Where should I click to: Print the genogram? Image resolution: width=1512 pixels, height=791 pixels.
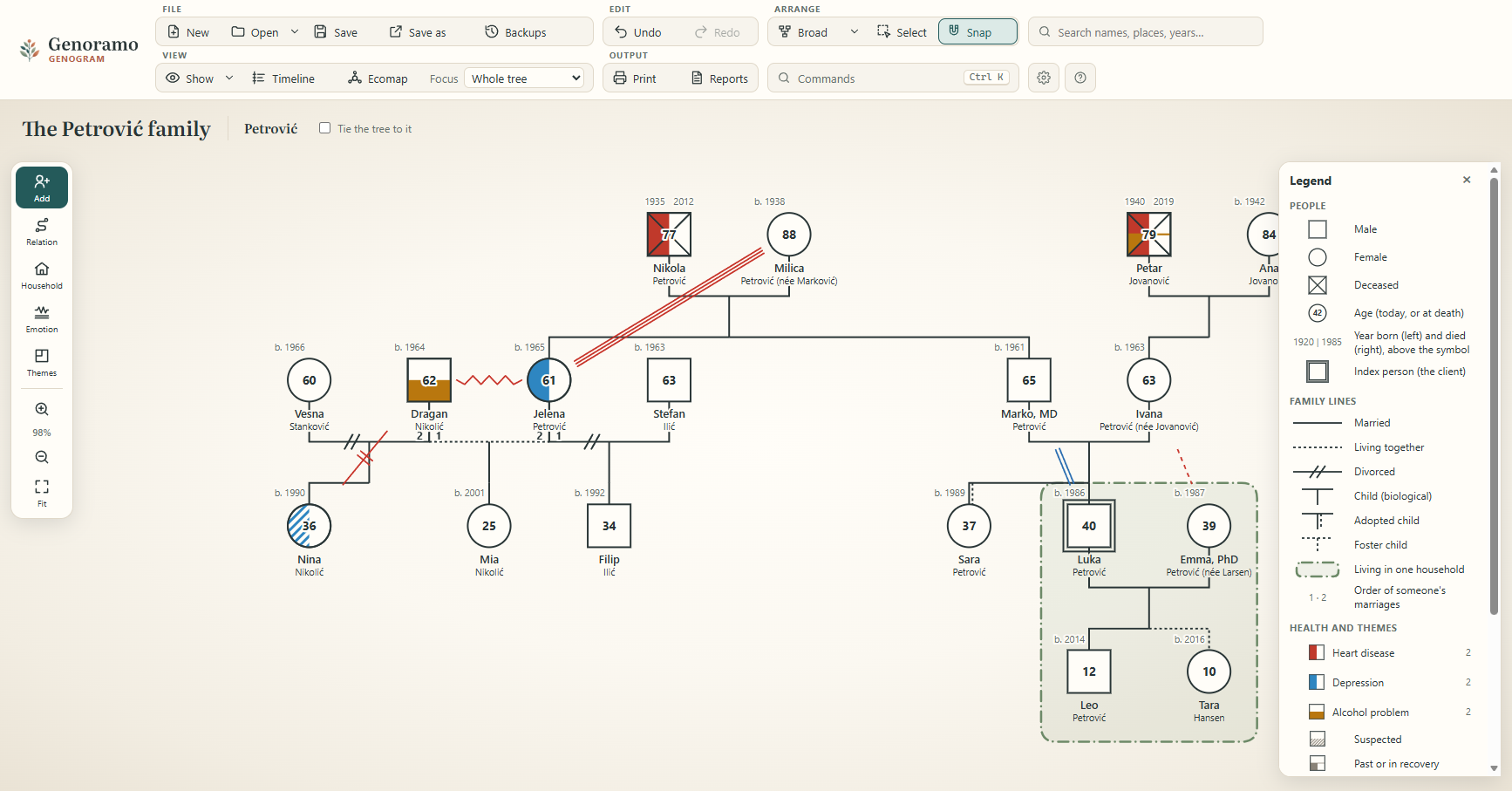pos(635,78)
